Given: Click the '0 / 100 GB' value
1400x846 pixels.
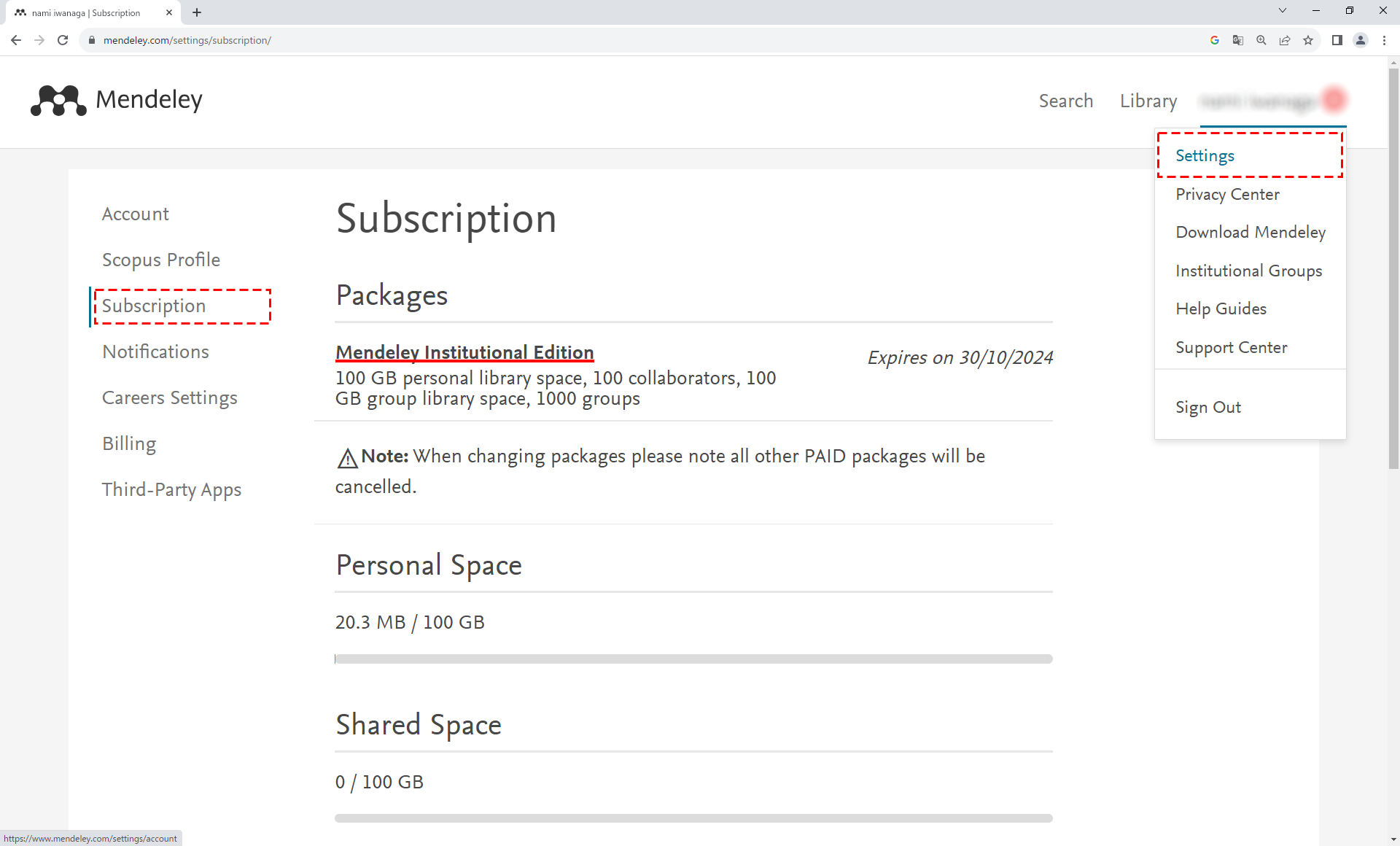Looking at the screenshot, I should tap(379, 782).
